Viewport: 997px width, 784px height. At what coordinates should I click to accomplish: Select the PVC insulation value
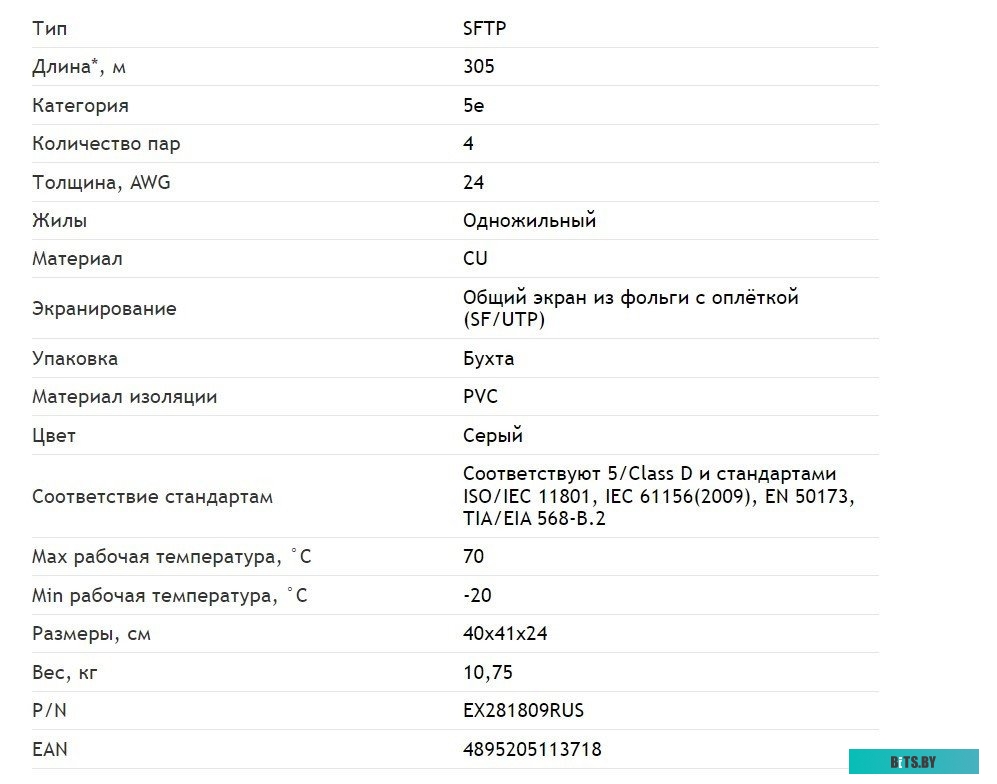480,397
